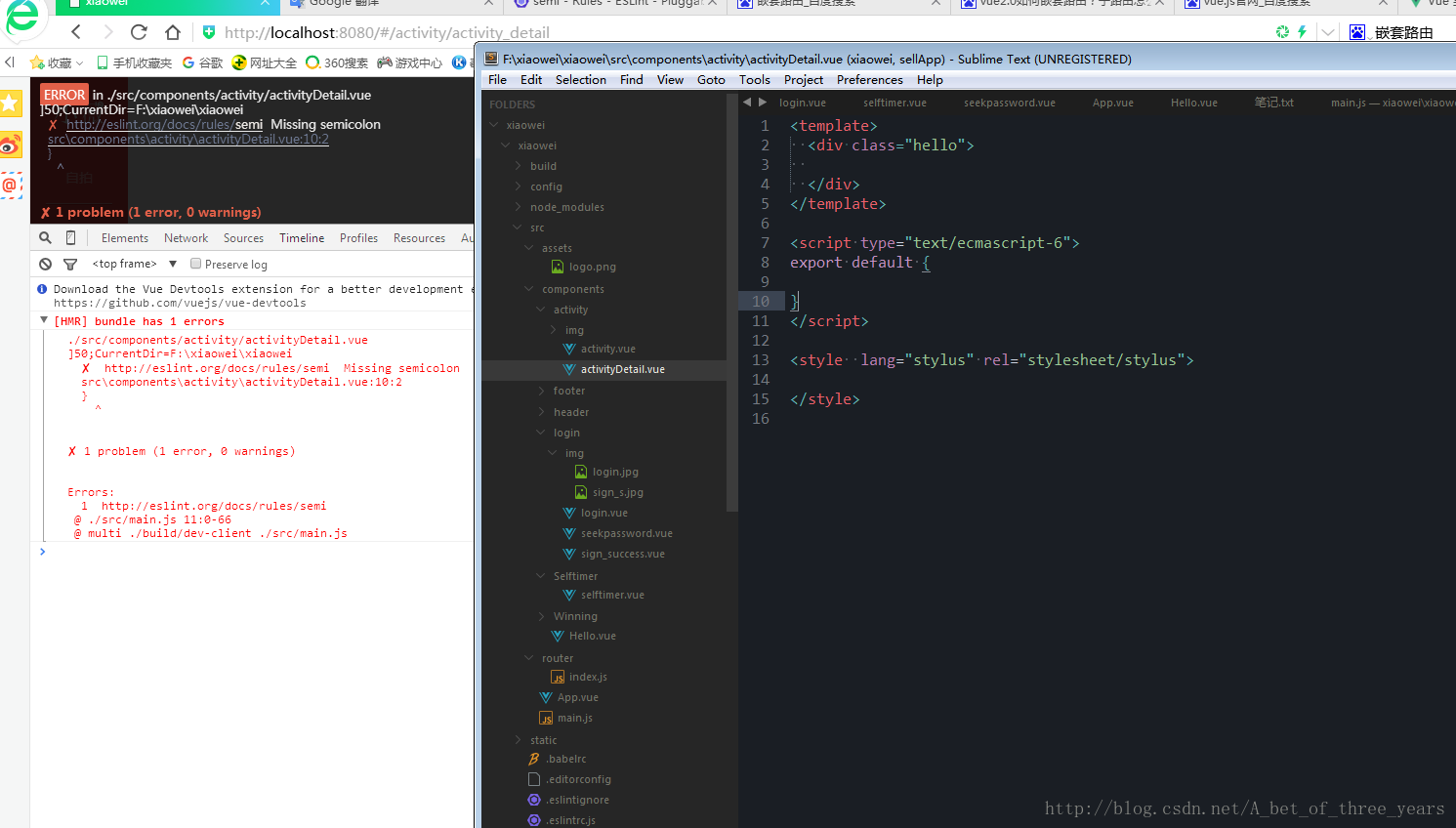Switch to the login.vue editor tab
The height and width of the screenshot is (828, 1456).
click(803, 103)
